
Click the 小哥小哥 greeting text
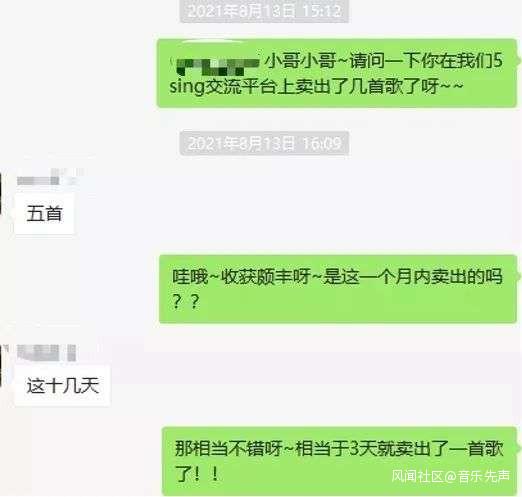[x=301, y=61]
